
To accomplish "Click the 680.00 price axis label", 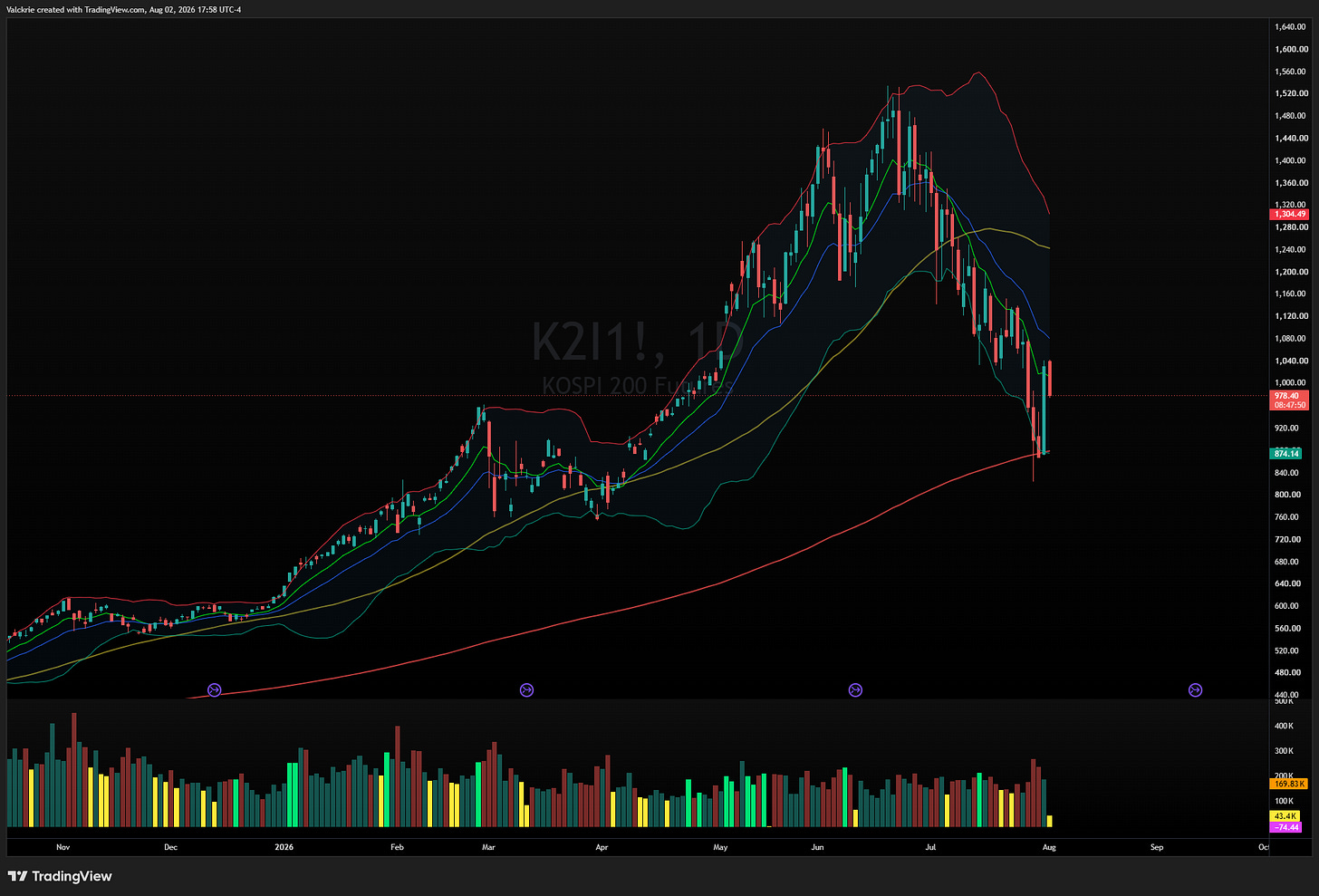I will (1286, 562).
